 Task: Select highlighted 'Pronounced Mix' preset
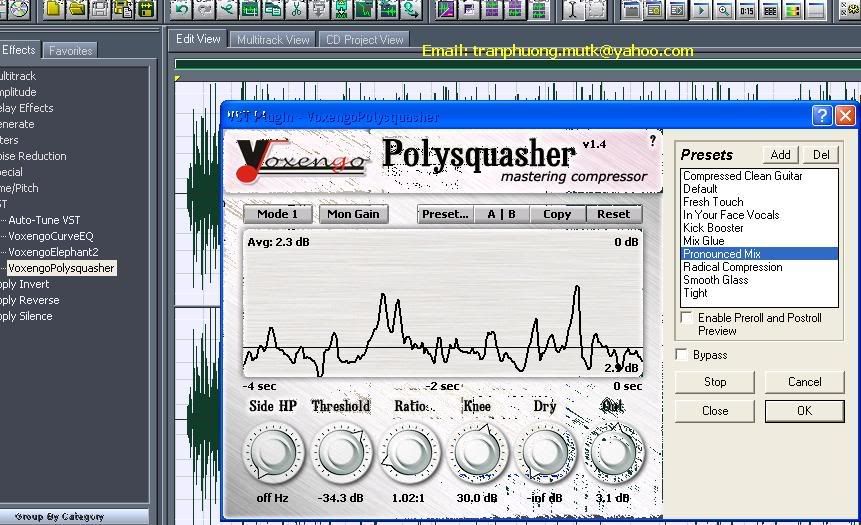point(759,254)
